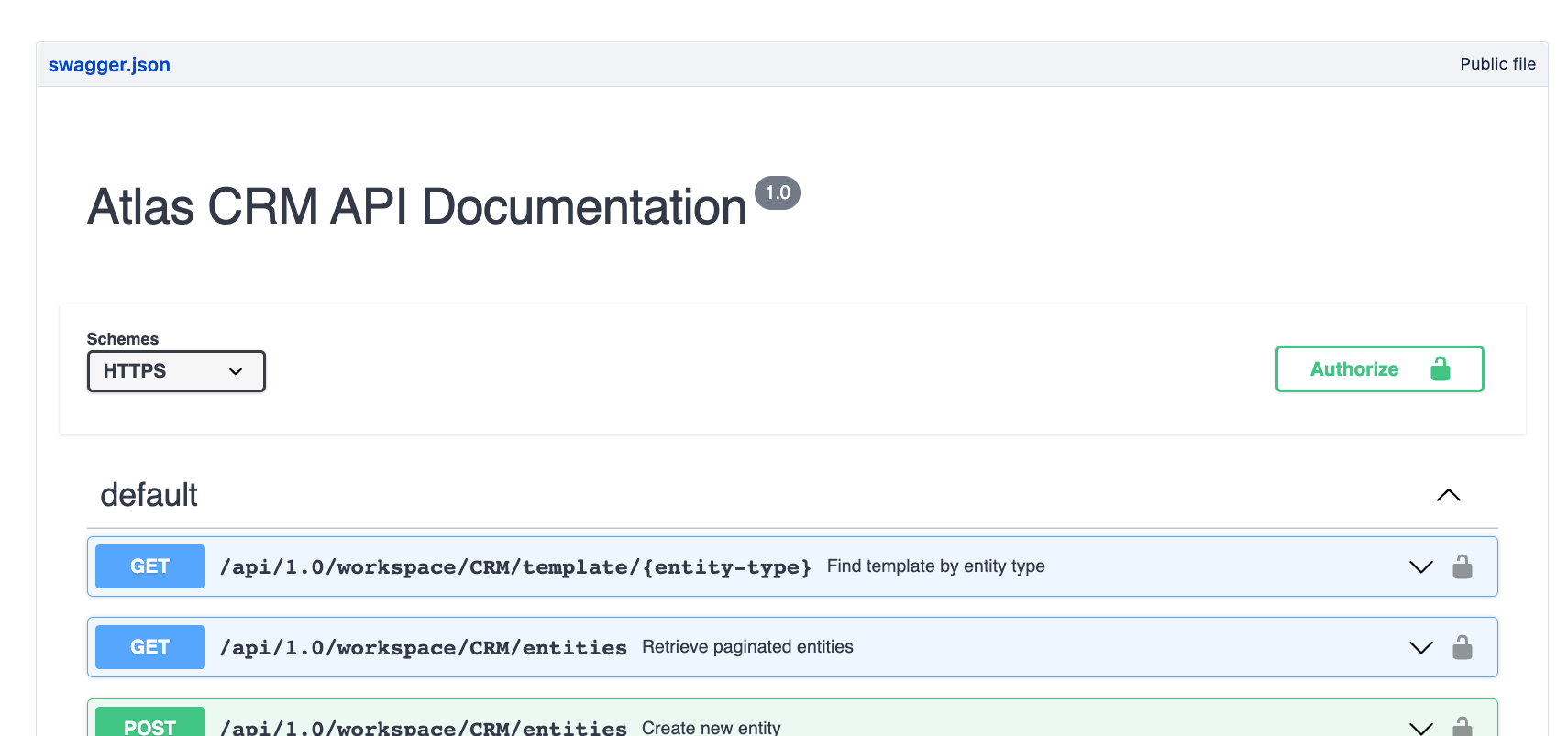Image resolution: width=1568 pixels, height=736 pixels.
Task: Click the Atlas CRM API Documentation title
Action: coord(417,207)
